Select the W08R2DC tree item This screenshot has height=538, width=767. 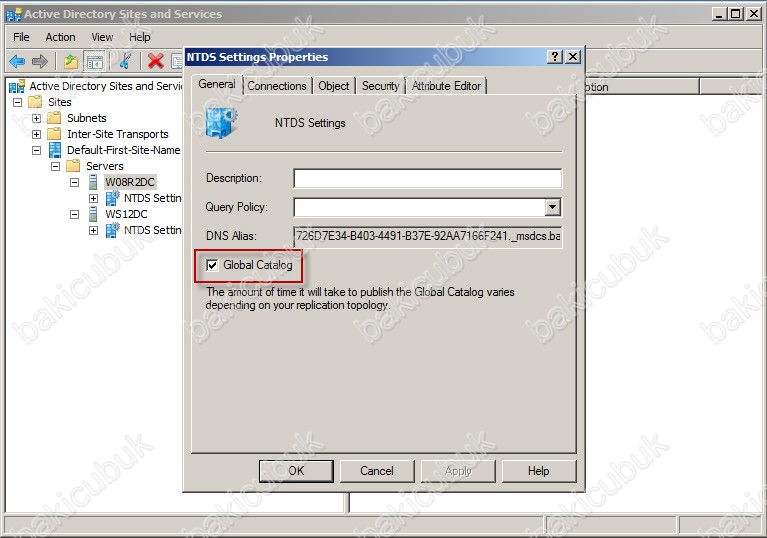130,182
